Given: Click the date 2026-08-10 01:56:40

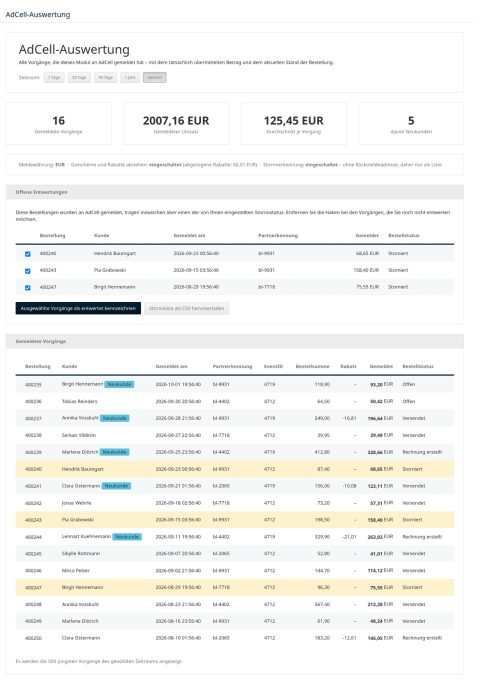Looking at the screenshot, I should click(x=178, y=638).
